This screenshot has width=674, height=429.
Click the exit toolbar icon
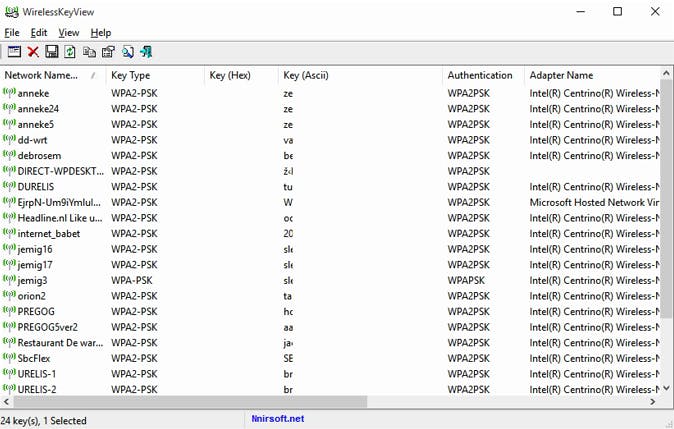click(146, 52)
